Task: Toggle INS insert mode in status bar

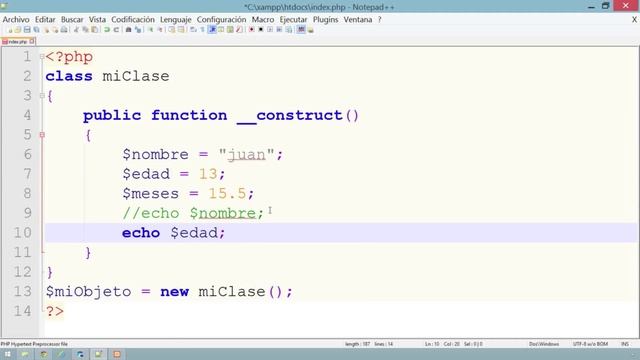Action: [x=625, y=344]
